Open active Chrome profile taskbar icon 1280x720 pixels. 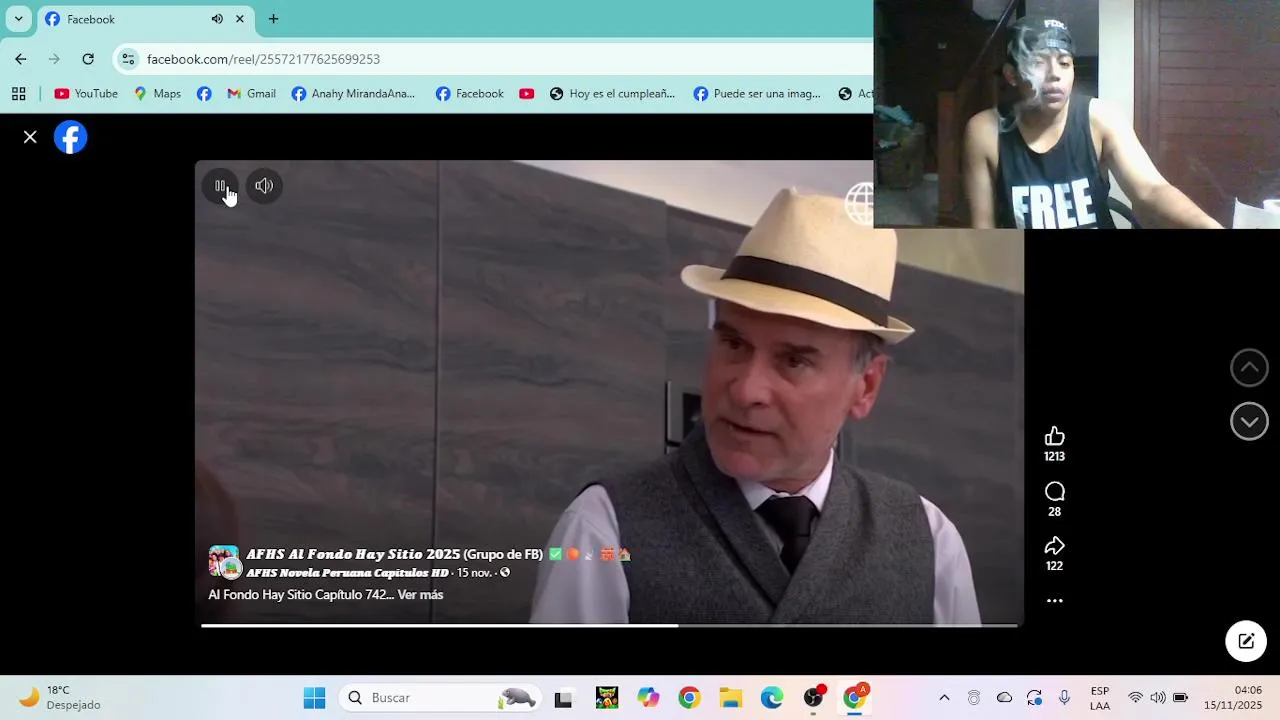click(855, 698)
